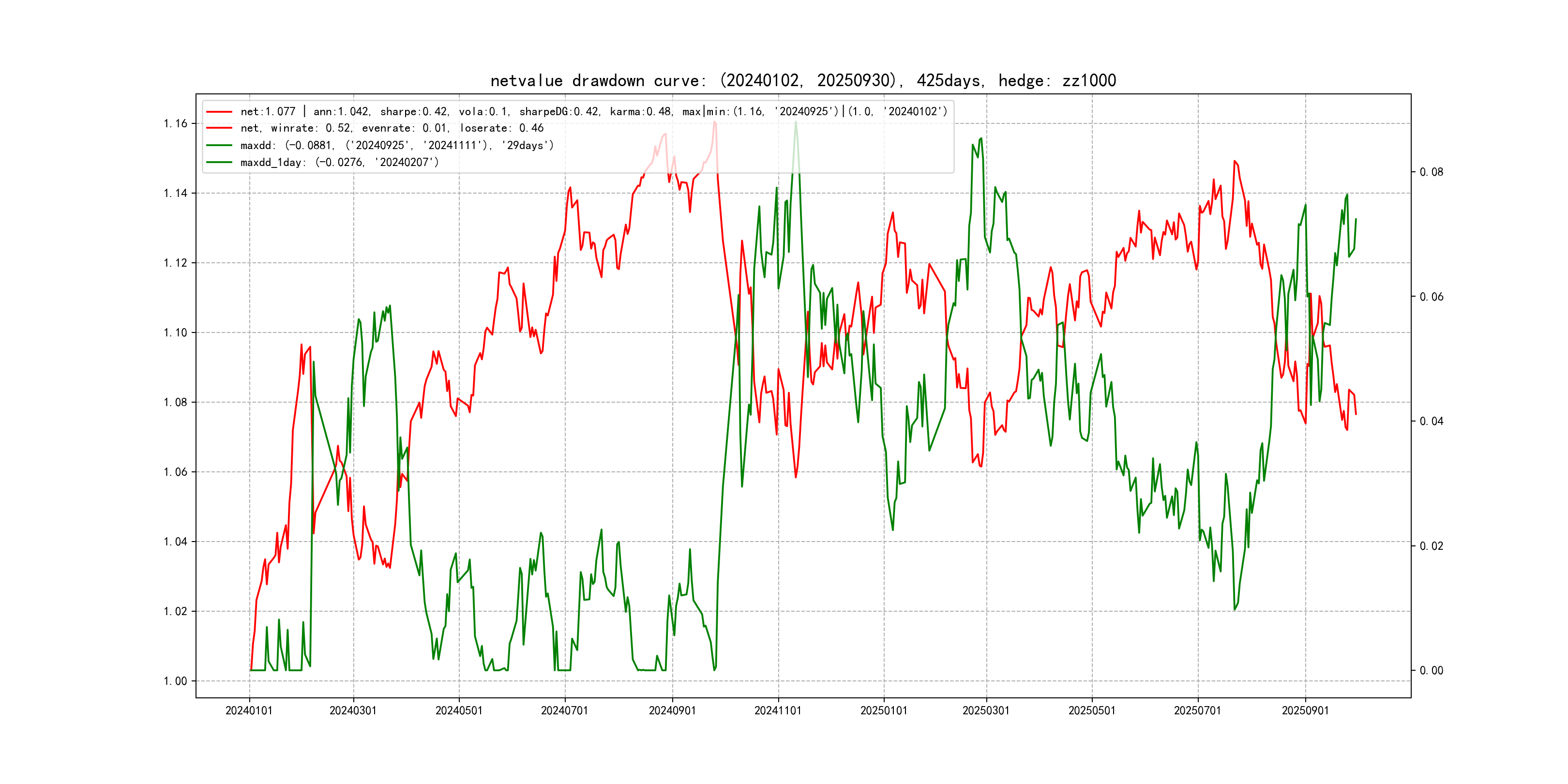Viewport: 1568px width, 784px height.
Task: Click the green line swatch beside maxdd legend entry
Action: click(x=219, y=146)
